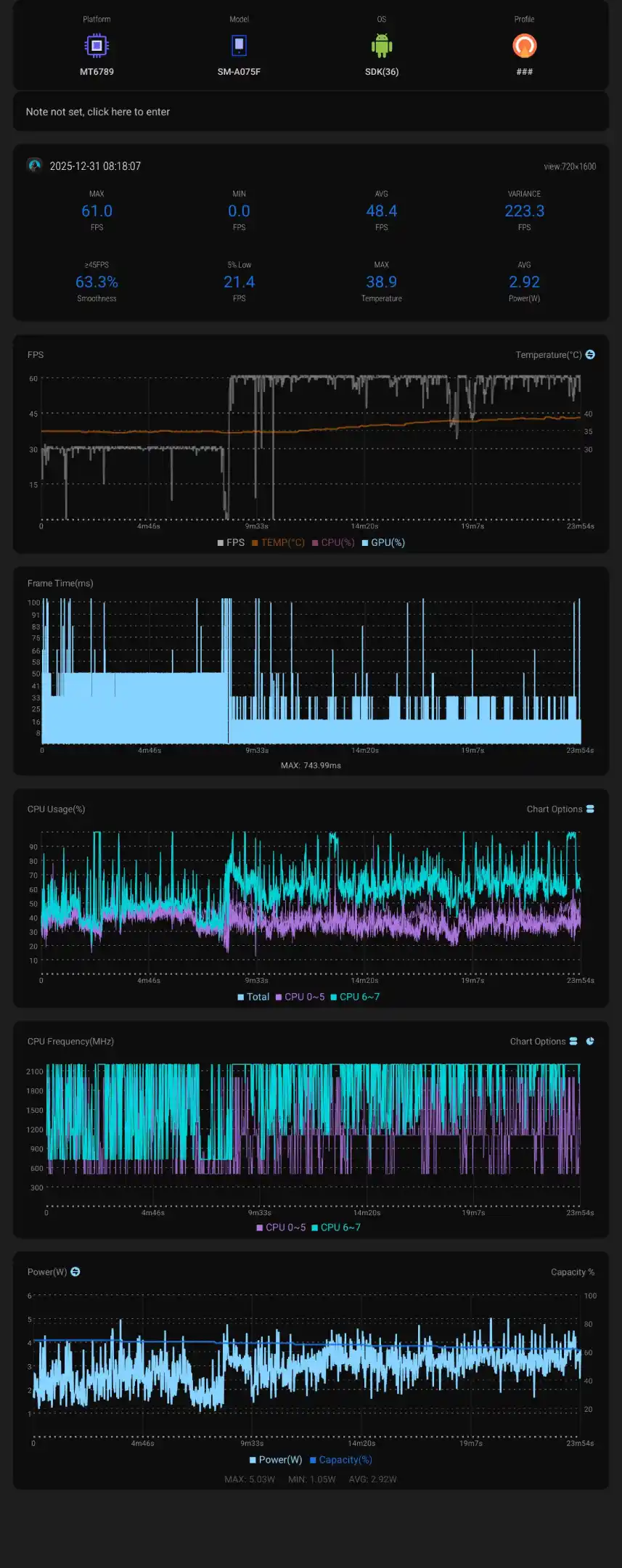Show the CPU(%) series in FPS chart
Viewport: 622px width, 1568px height.
(333, 542)
